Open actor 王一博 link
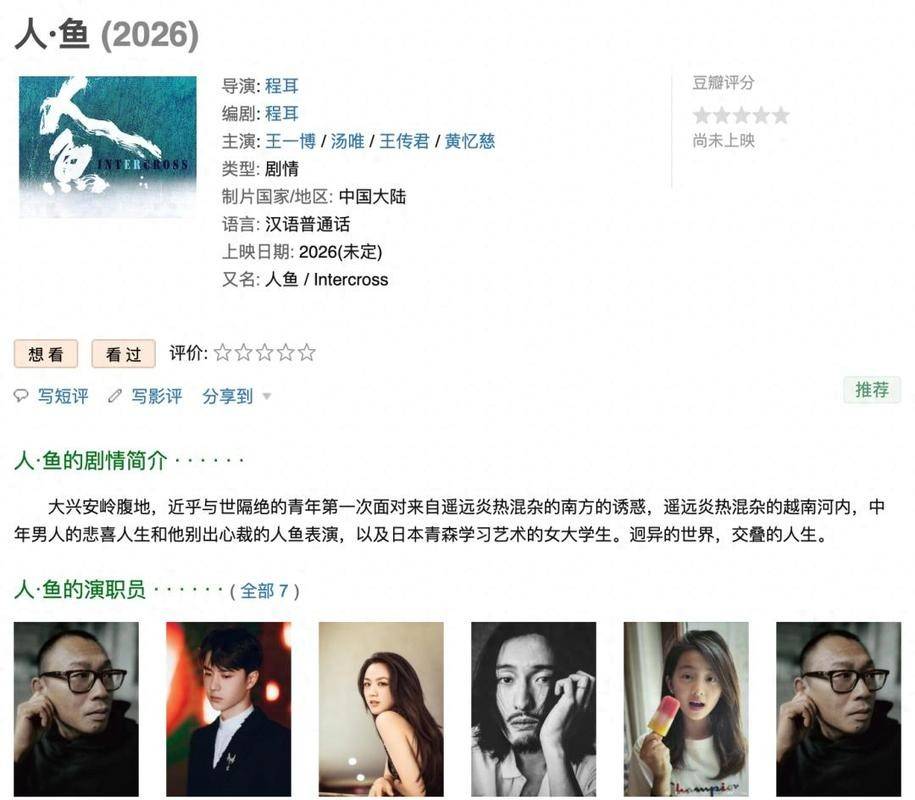Image resolution: width=915 pixels, height=800 pixels. 290,141
